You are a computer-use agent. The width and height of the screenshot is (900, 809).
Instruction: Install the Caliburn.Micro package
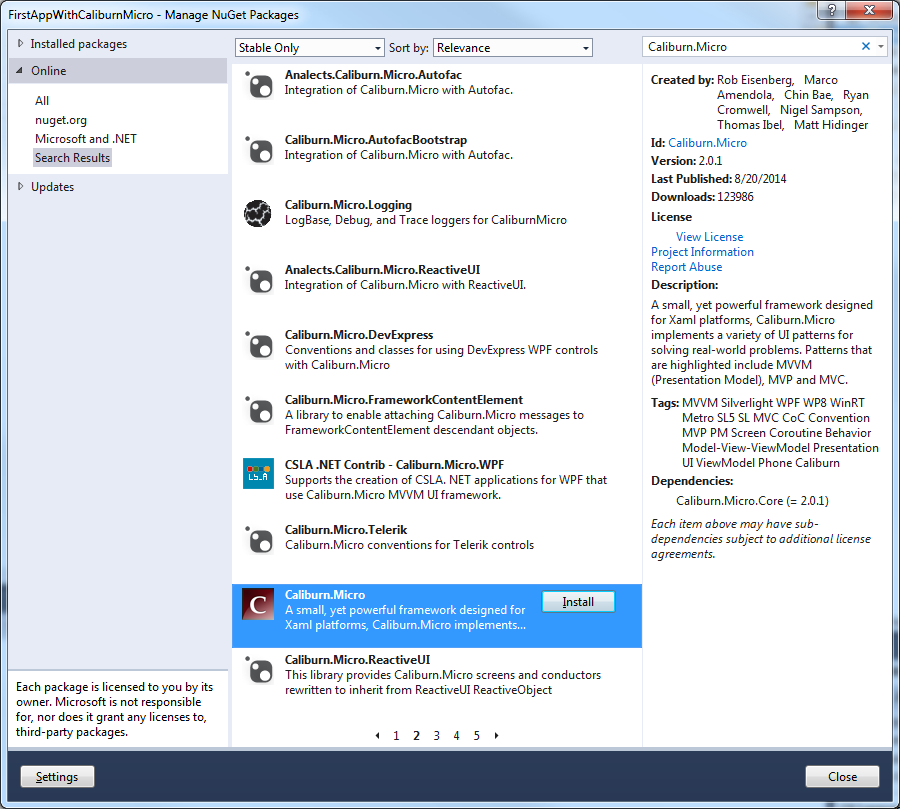pos(578,602)
